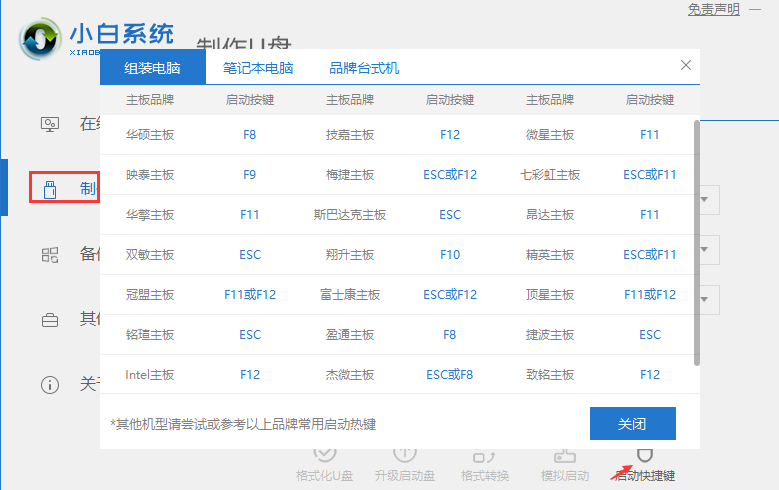Open the info circle icon in sidebar
The width and height of the screenshot is (779, 490).
pos(49,384)
